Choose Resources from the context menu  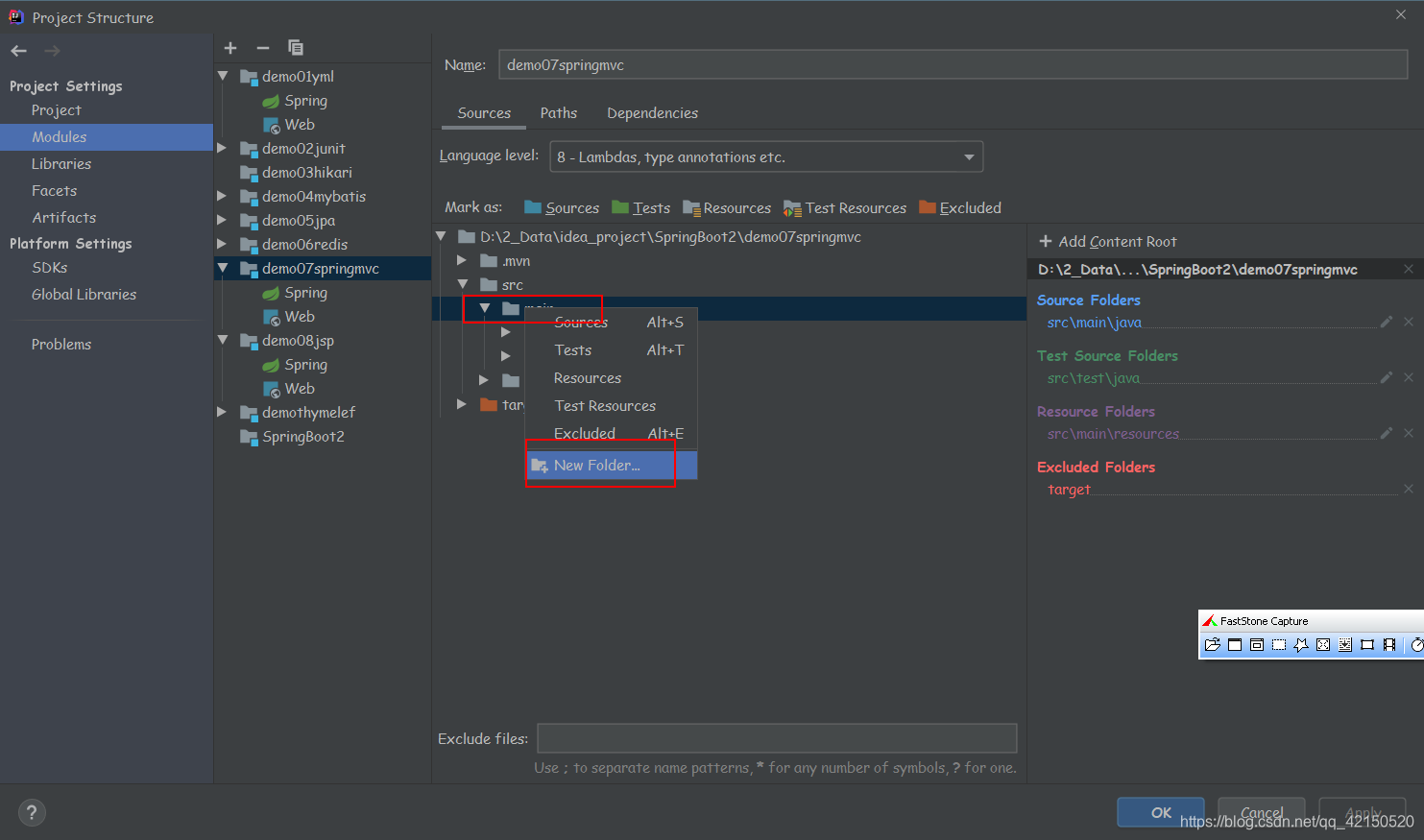pyautogui.click(x=611, y=378)
